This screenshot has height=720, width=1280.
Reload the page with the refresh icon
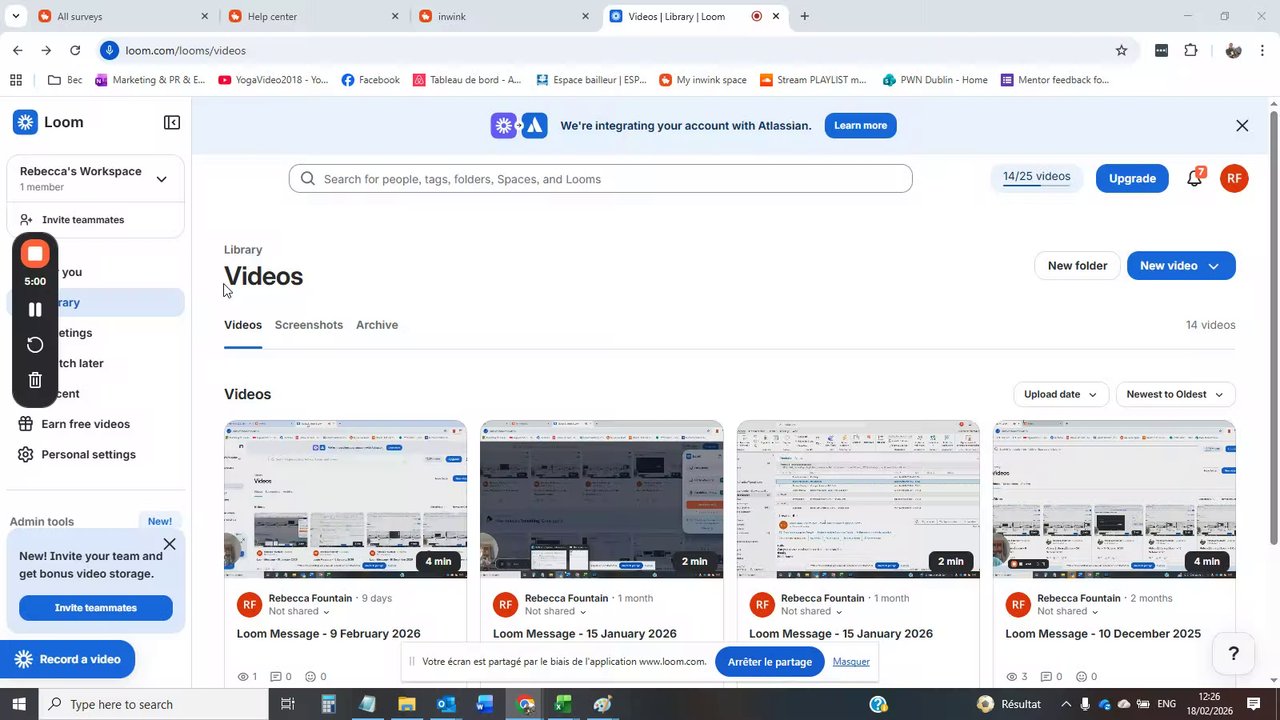point(75,50)
